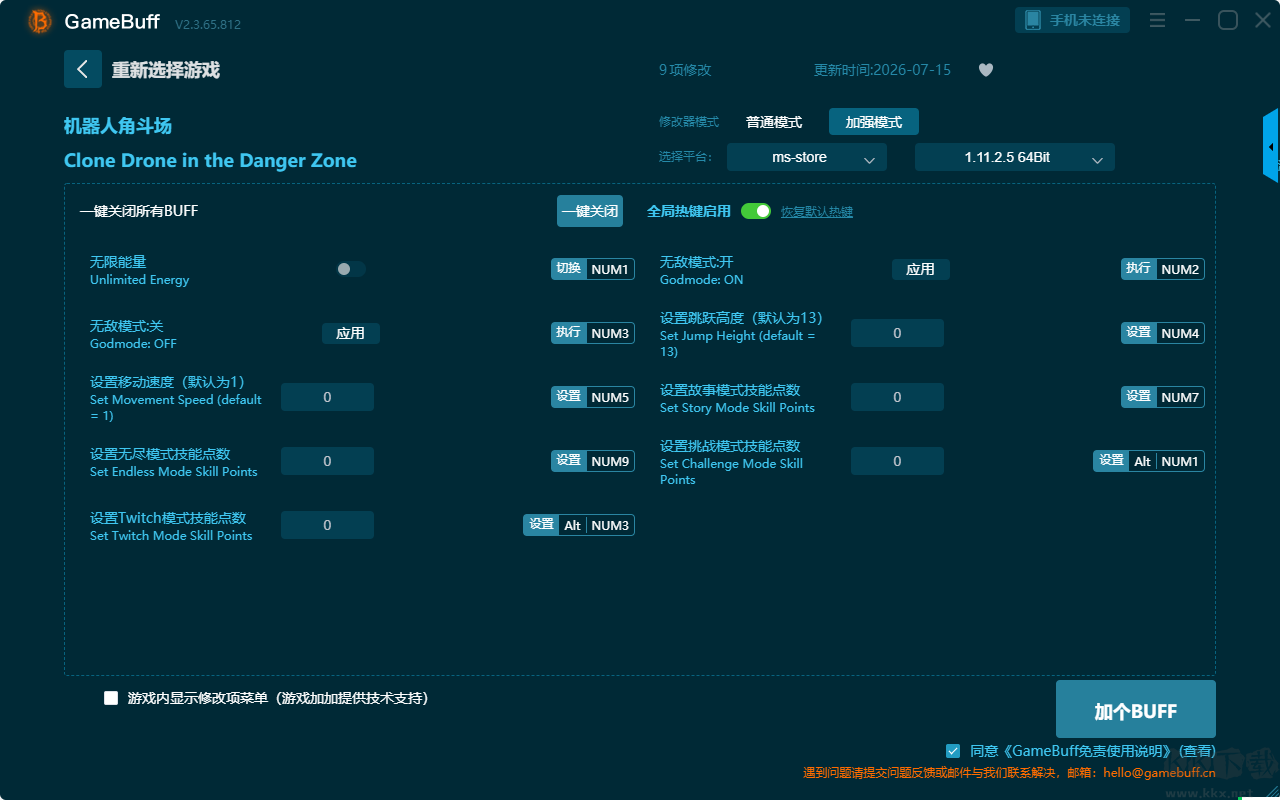Click the Challenge Mode Skill Points value field
The image size is (1280, 800).
[897, 461]
